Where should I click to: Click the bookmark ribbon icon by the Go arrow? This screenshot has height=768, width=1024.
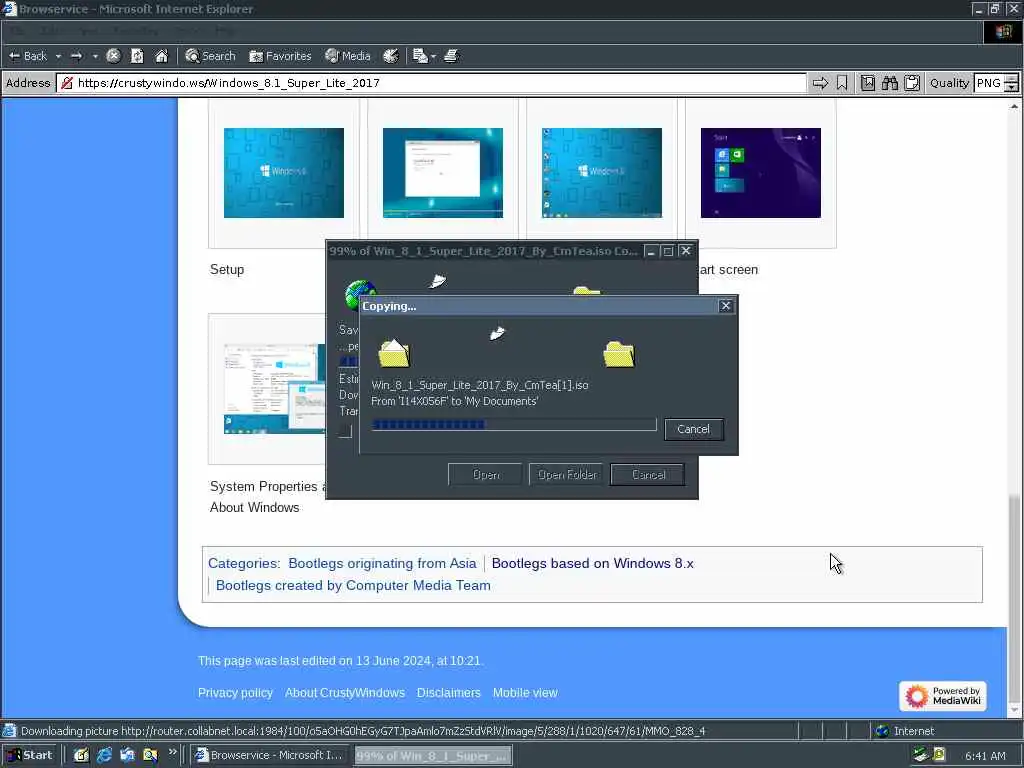pyautogui.click(x=842, y=83)
